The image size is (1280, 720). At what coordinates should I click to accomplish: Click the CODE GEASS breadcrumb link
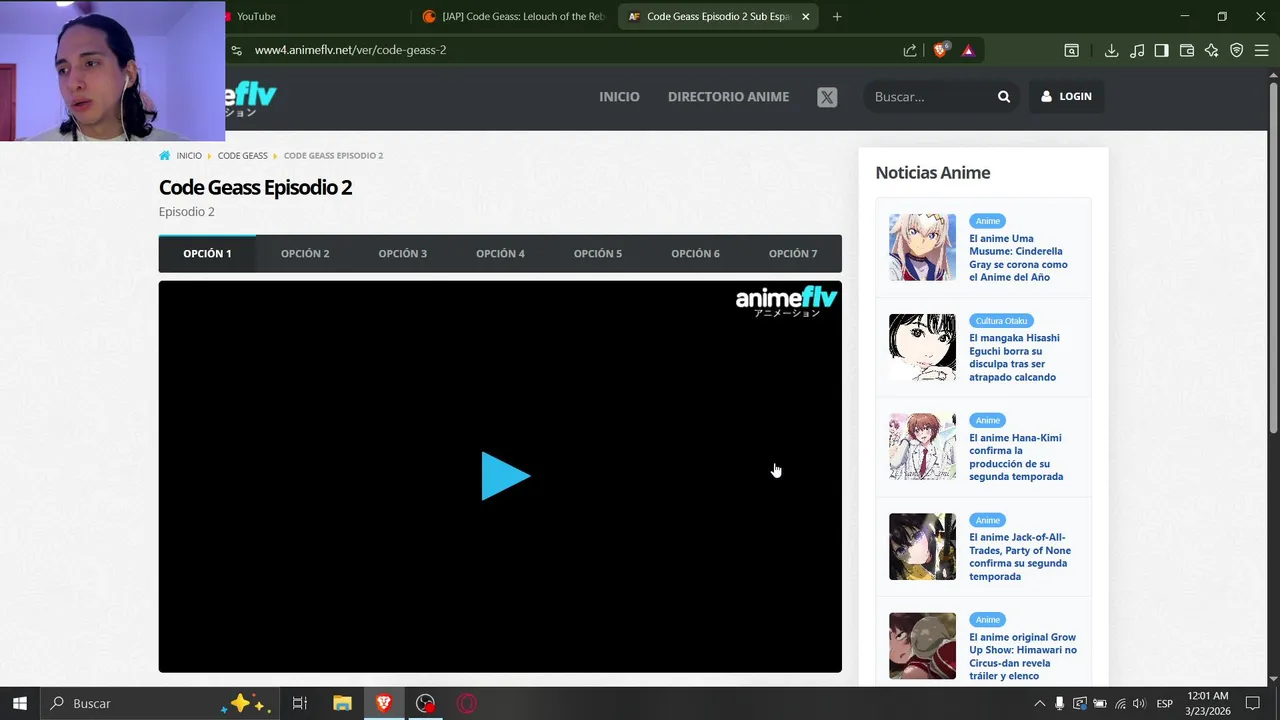pos(243,156)
